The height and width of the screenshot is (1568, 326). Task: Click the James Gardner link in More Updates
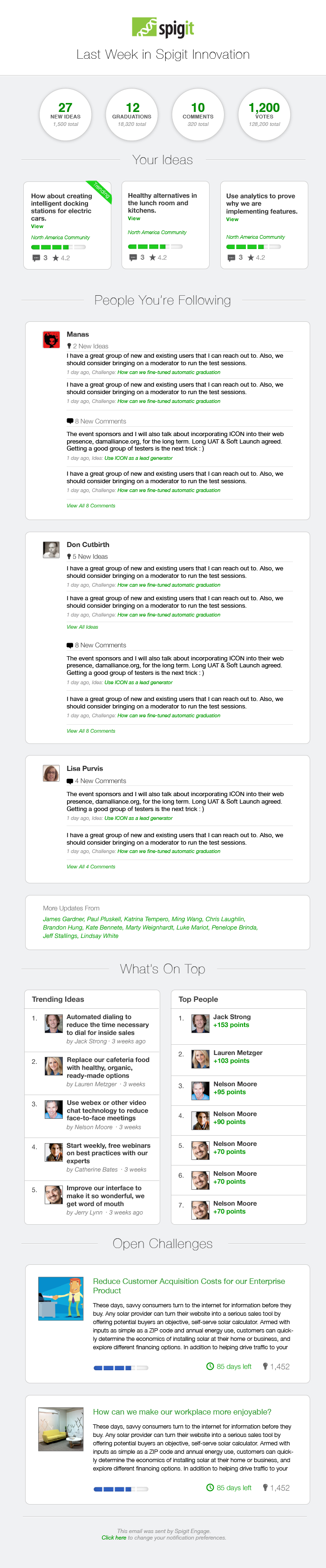63,919
